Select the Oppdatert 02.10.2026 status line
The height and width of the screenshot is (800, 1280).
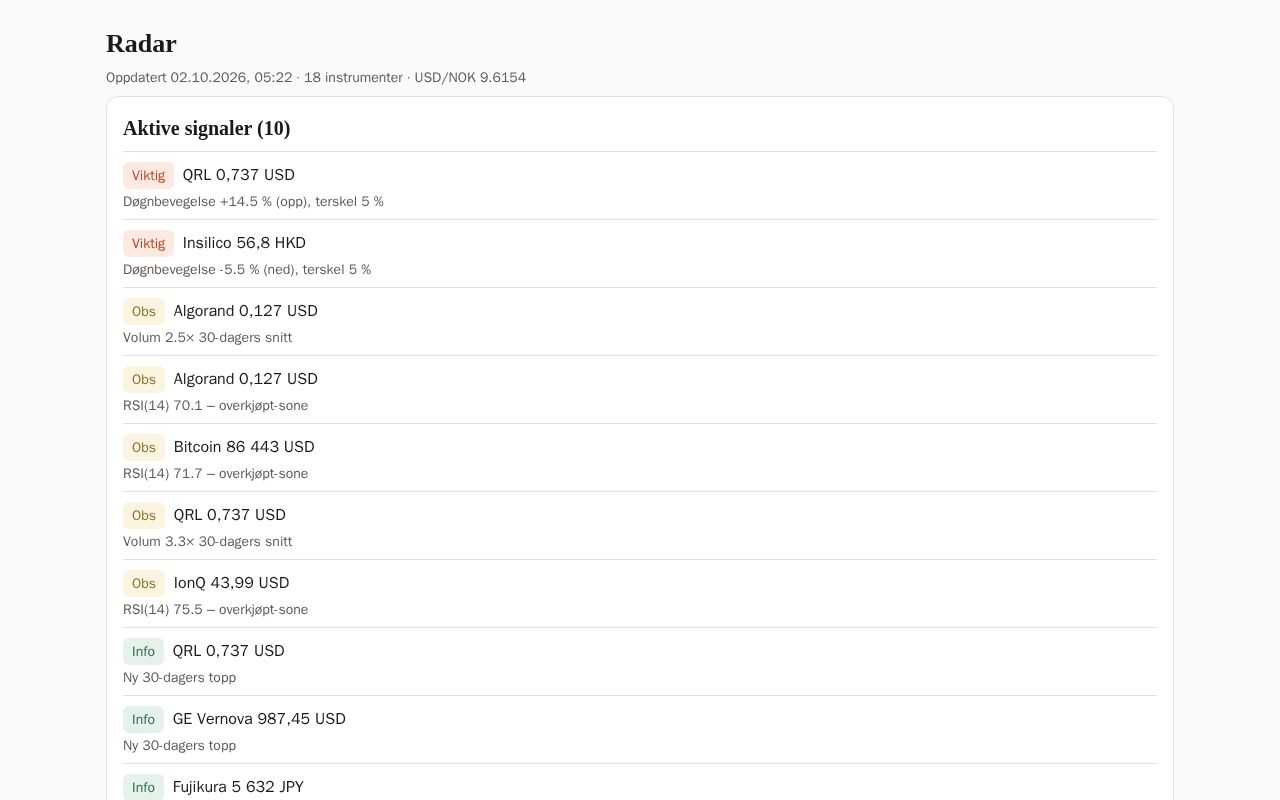coord(316,77)
